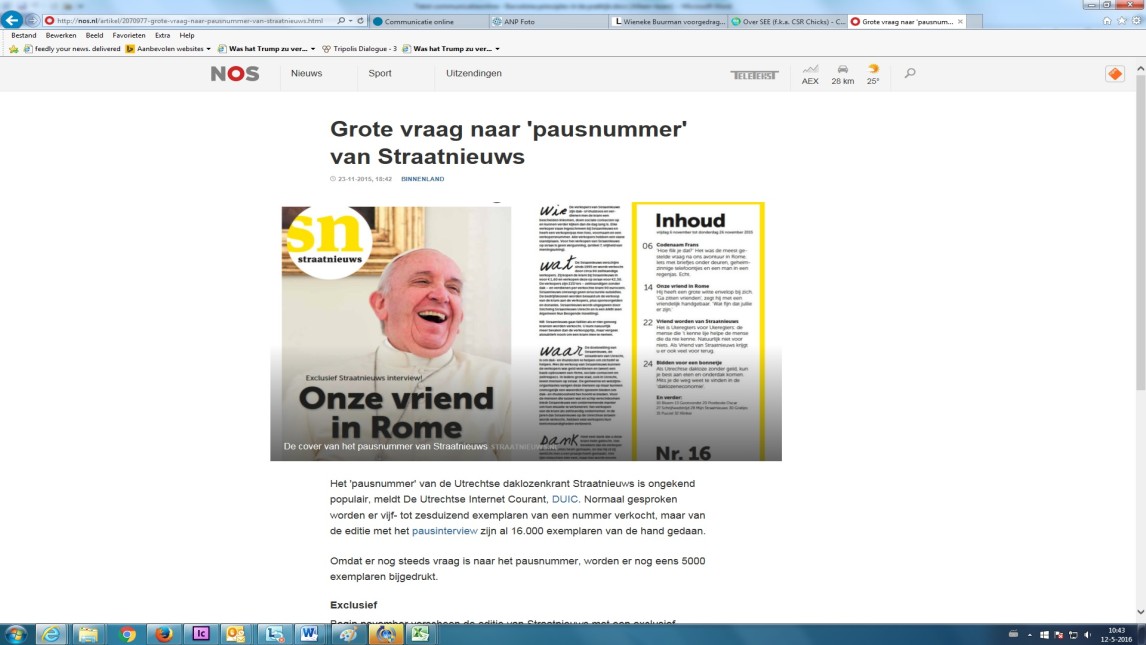Open the favorites star in the browser toolbar

1121,21
